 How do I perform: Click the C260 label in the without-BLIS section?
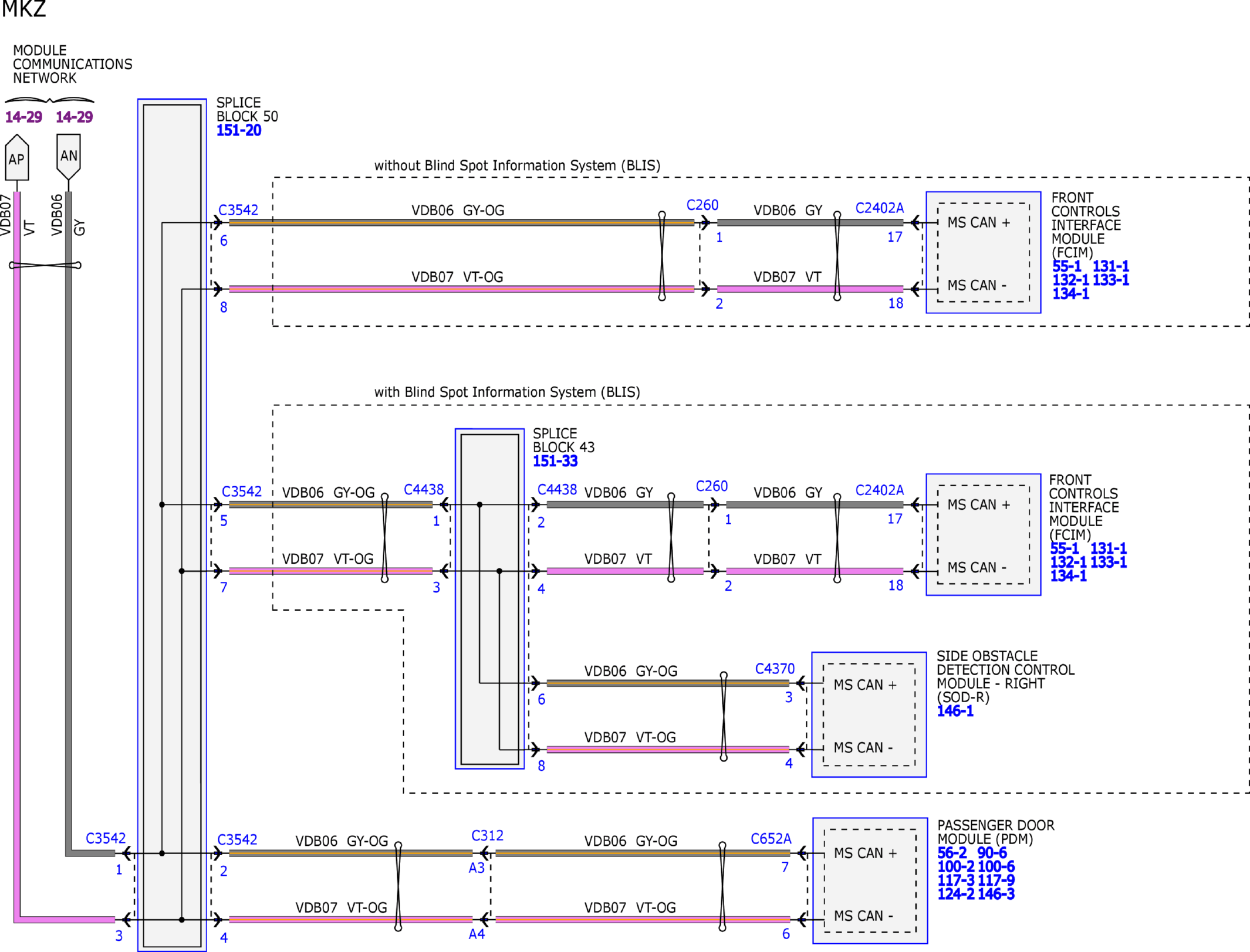pos(702,205)
